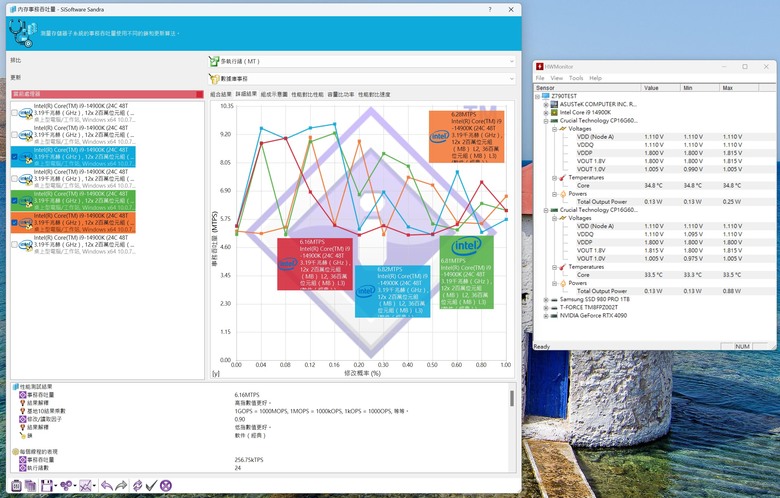The height and width of the screenshot is (498, 780).
Task: Open the 多執行緒 (MT) dropdown
Action: (362, 61)
